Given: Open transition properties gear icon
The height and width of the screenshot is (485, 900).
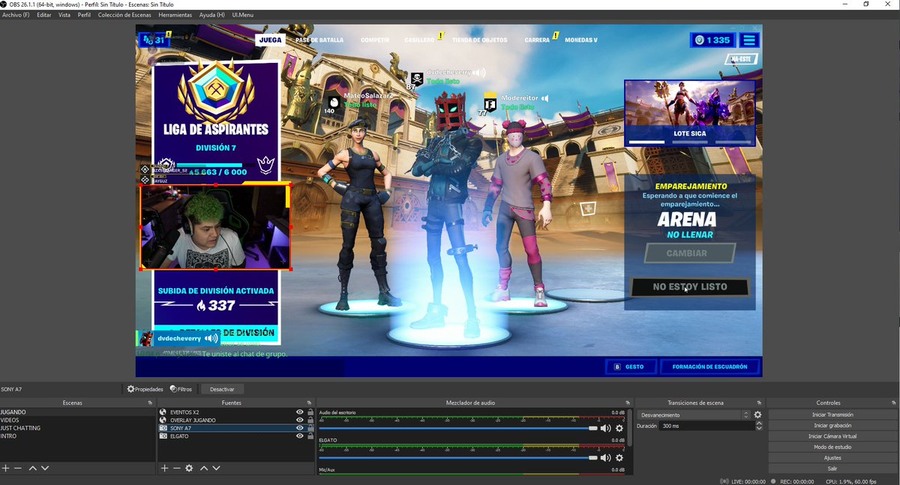Looking at the screenshot, I should click(758, 415).
